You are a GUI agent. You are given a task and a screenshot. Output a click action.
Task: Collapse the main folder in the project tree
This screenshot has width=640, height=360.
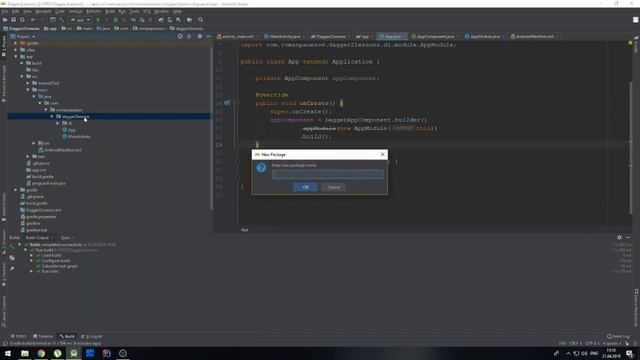pos(28,90)
